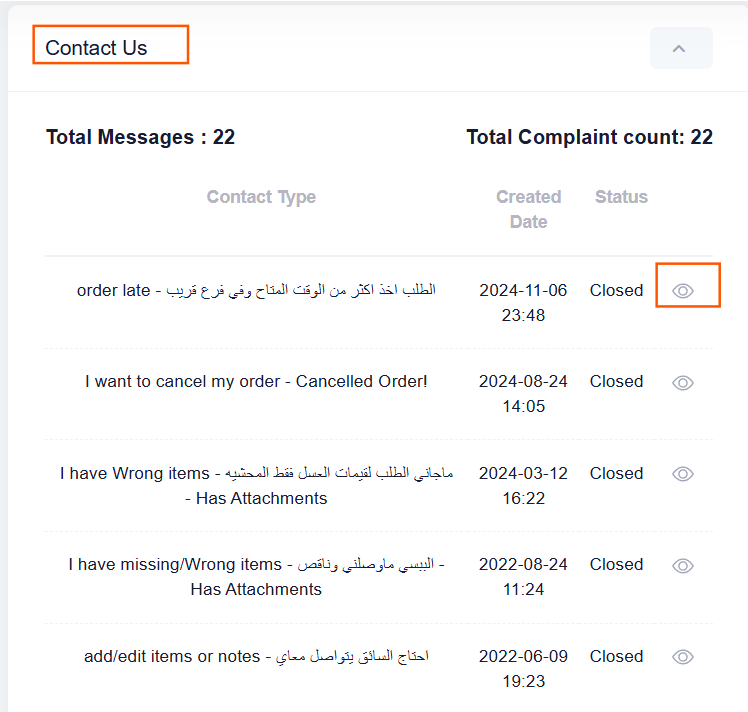
Task: Select the I want to cancel my order row
Action: [x=256, y=382]
